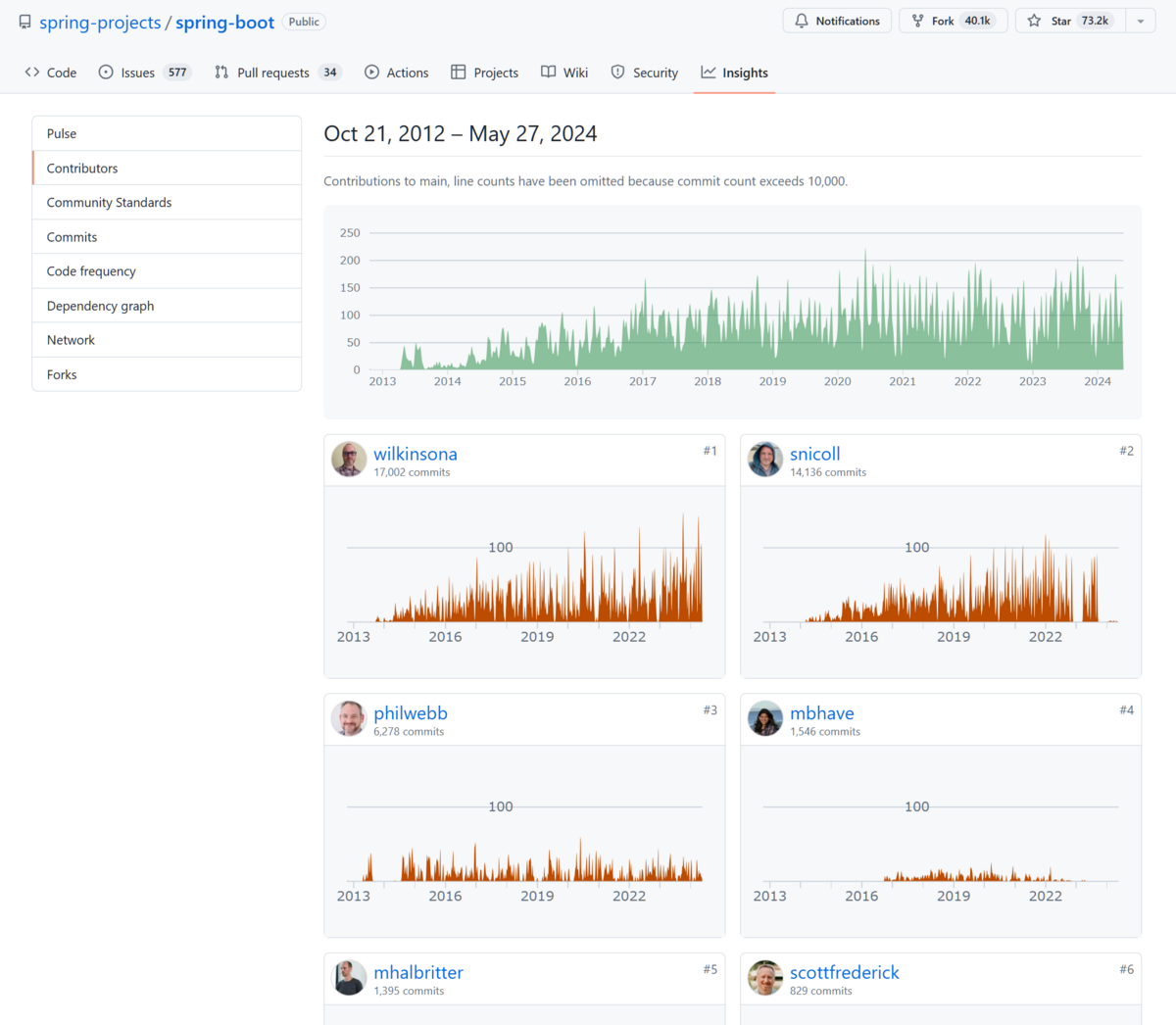The width and height of the screenshot is (1176, 1025).
Task: Open the Projects tab
Action: click(x=485, y=73)
